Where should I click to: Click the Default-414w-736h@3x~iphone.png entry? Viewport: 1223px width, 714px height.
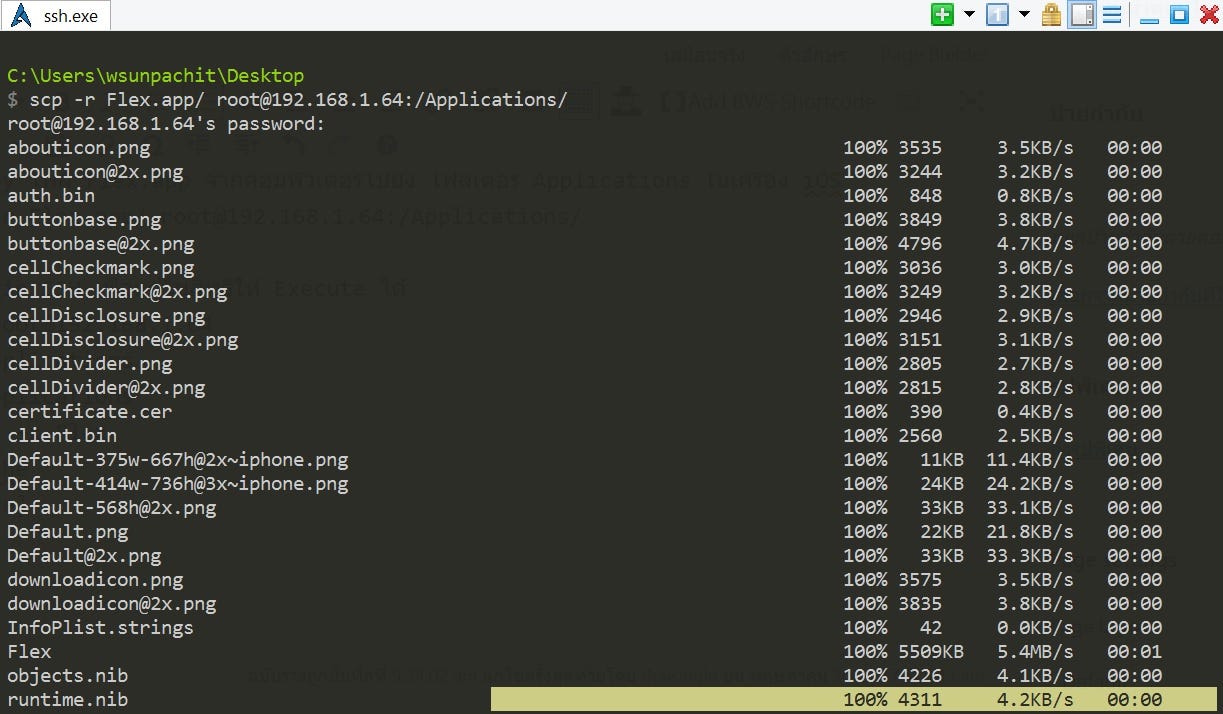(178, 484)
